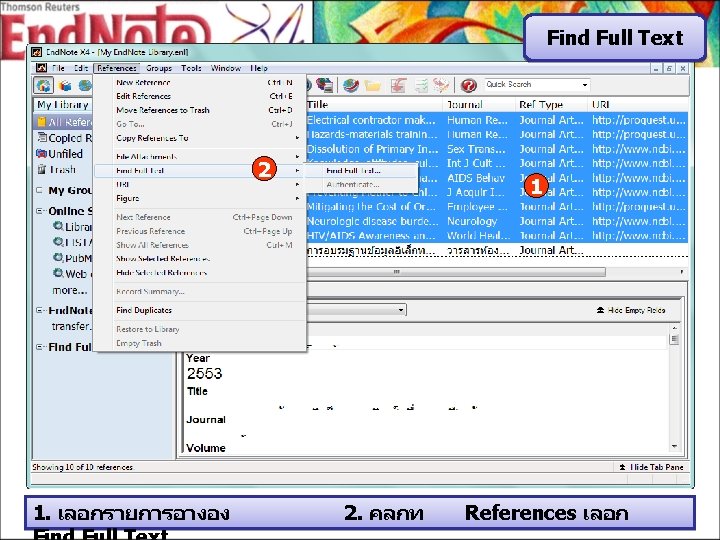This screenshot has width=720, height=540.
Task: Collapse the Online Search section
Action: 39,211
